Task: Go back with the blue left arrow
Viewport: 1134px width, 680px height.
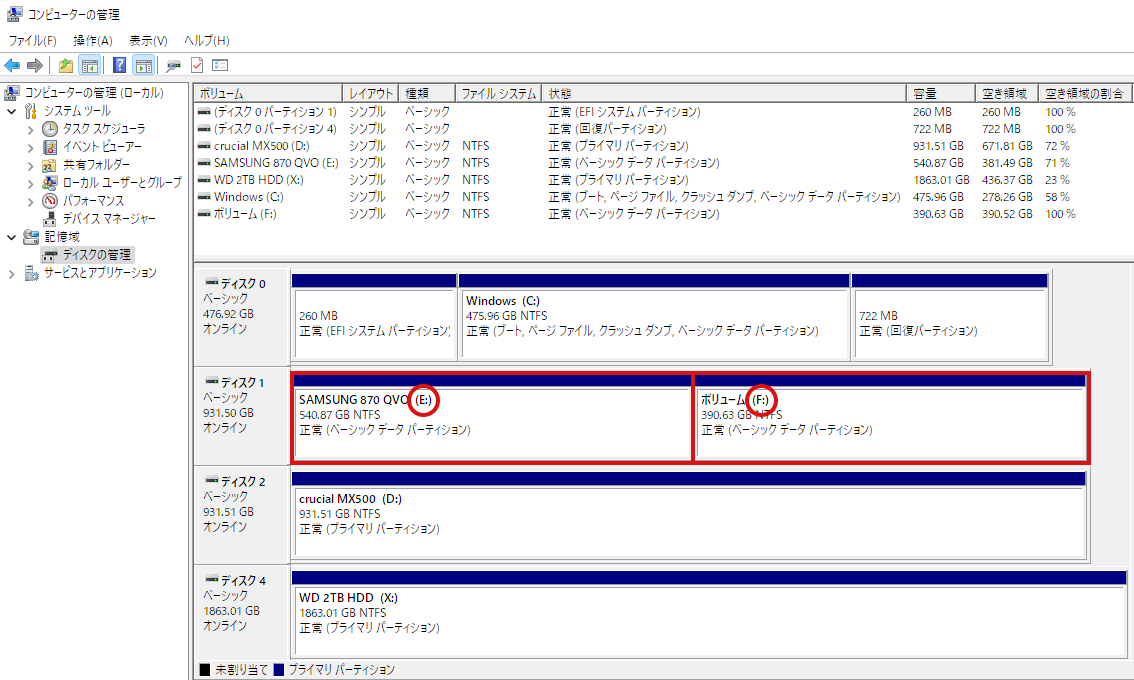Action: point(12,66)
